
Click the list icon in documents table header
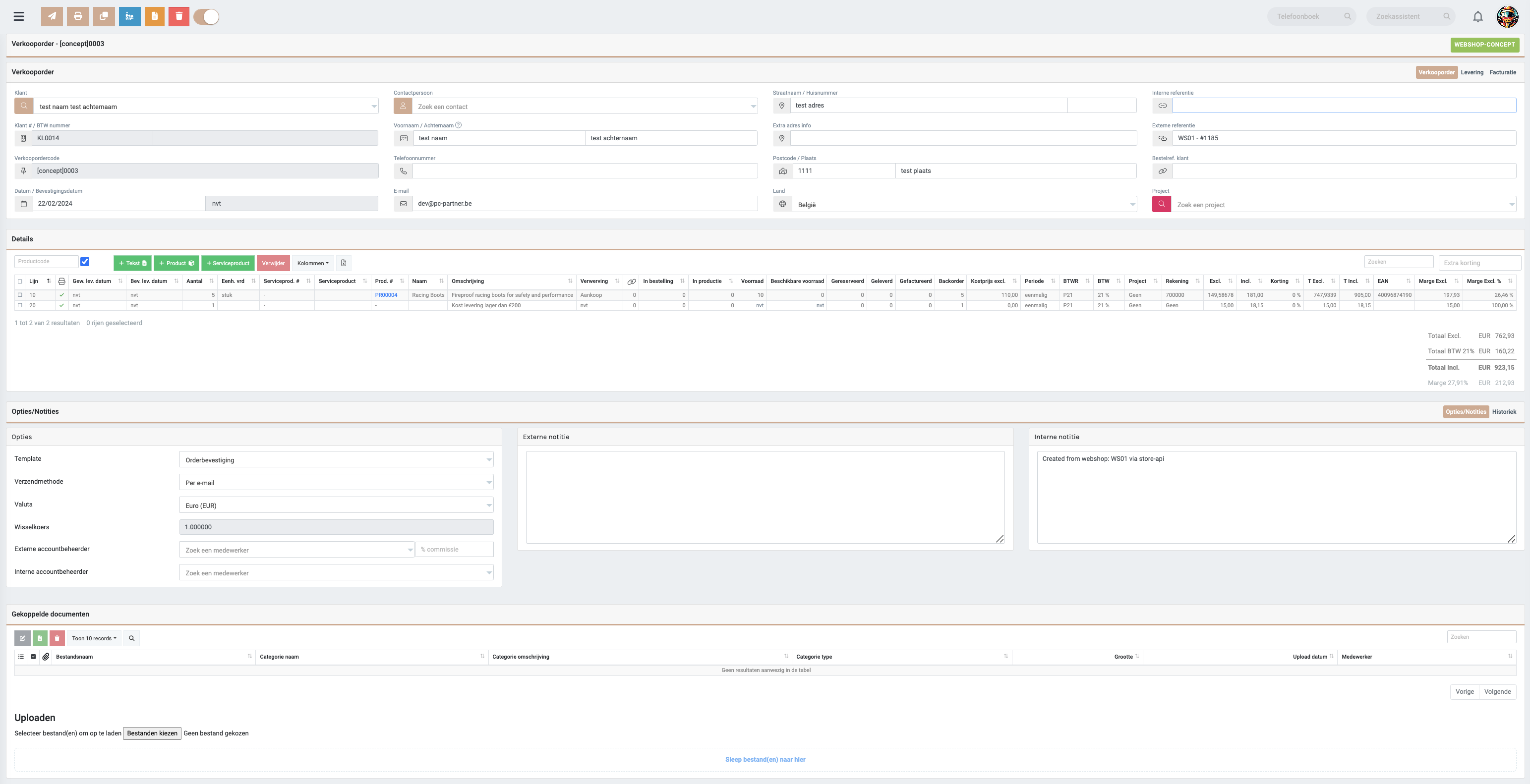(21, 657)
